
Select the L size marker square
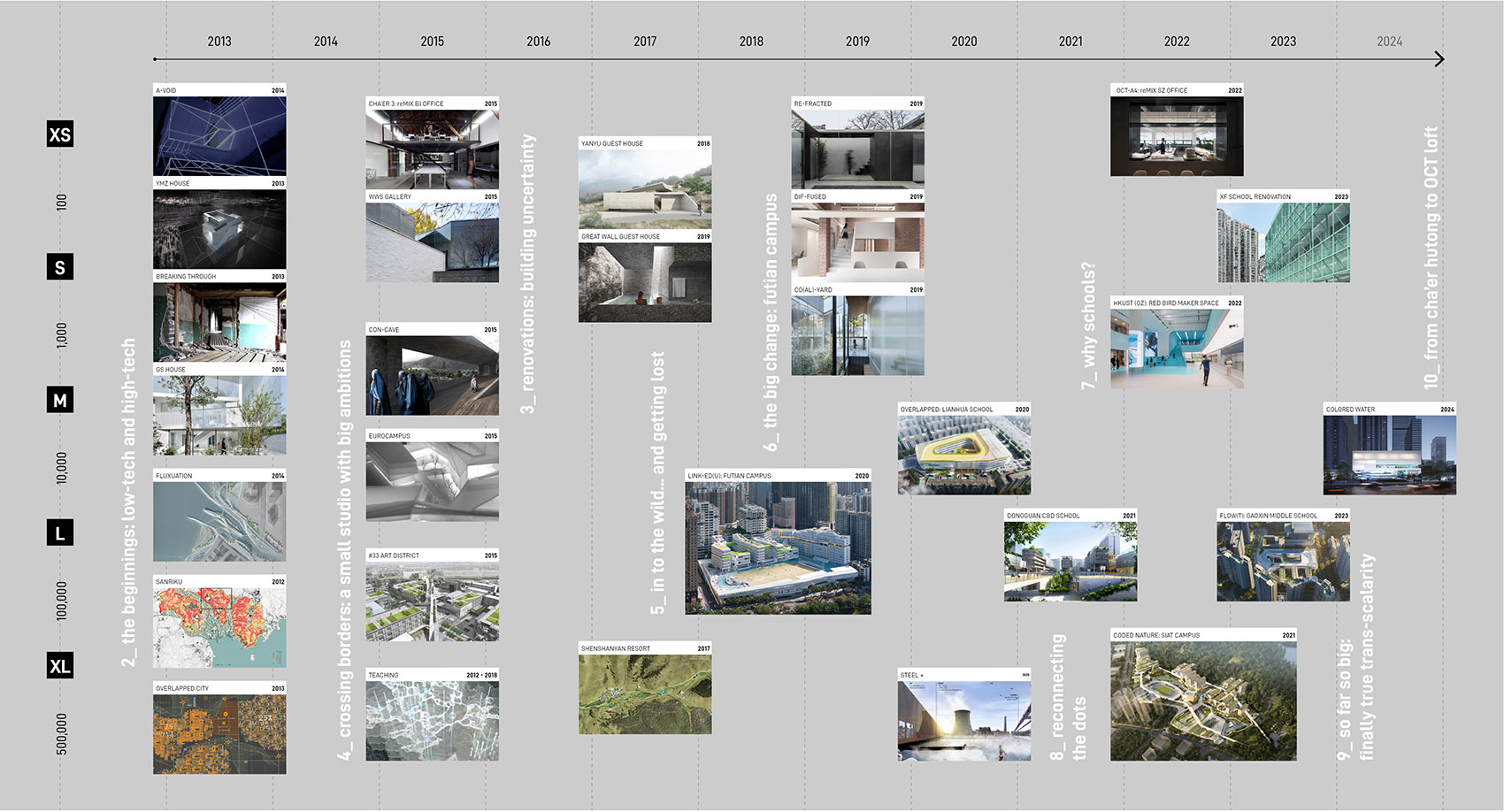tap(59, 533)
